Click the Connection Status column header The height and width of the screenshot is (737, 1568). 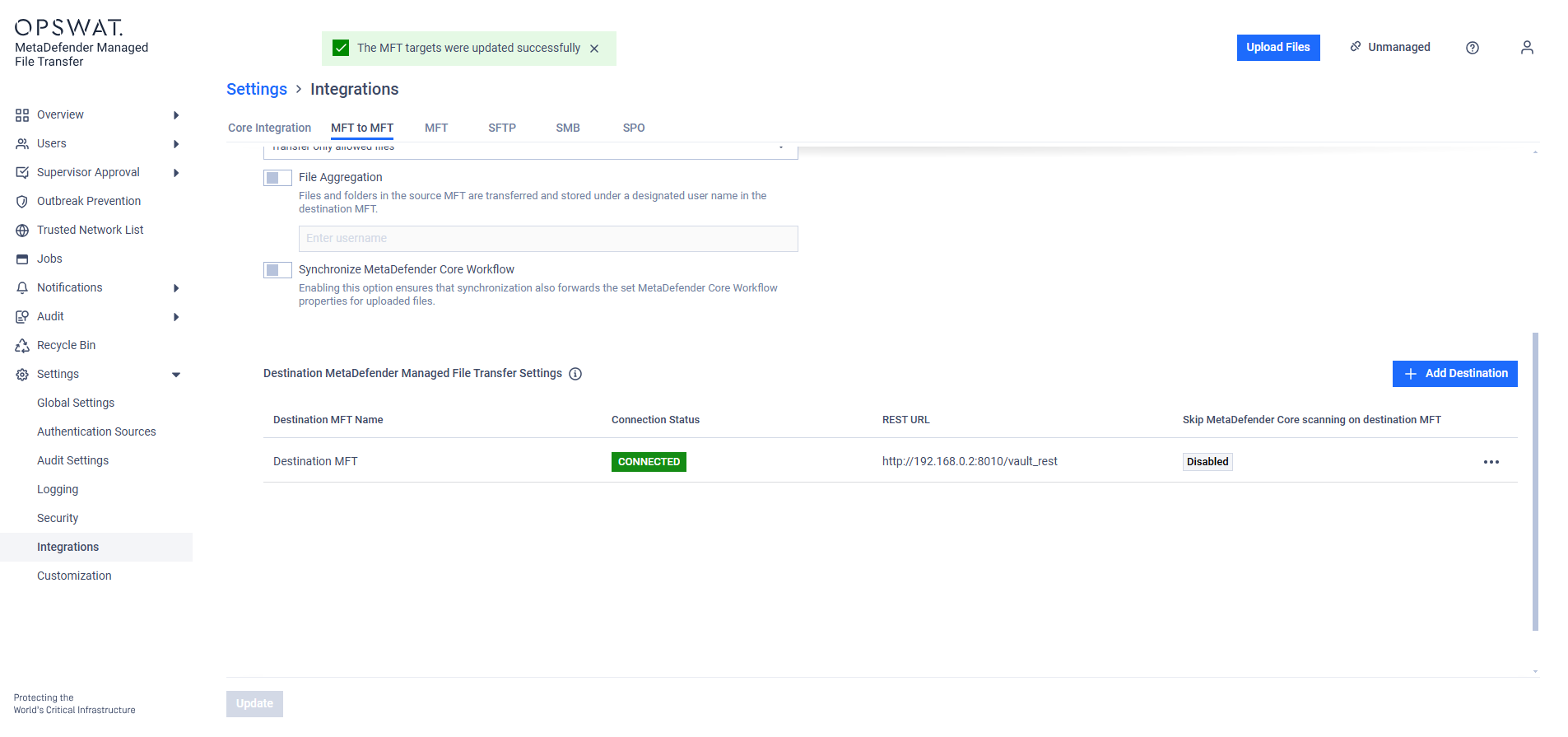(x=655, y=420)
